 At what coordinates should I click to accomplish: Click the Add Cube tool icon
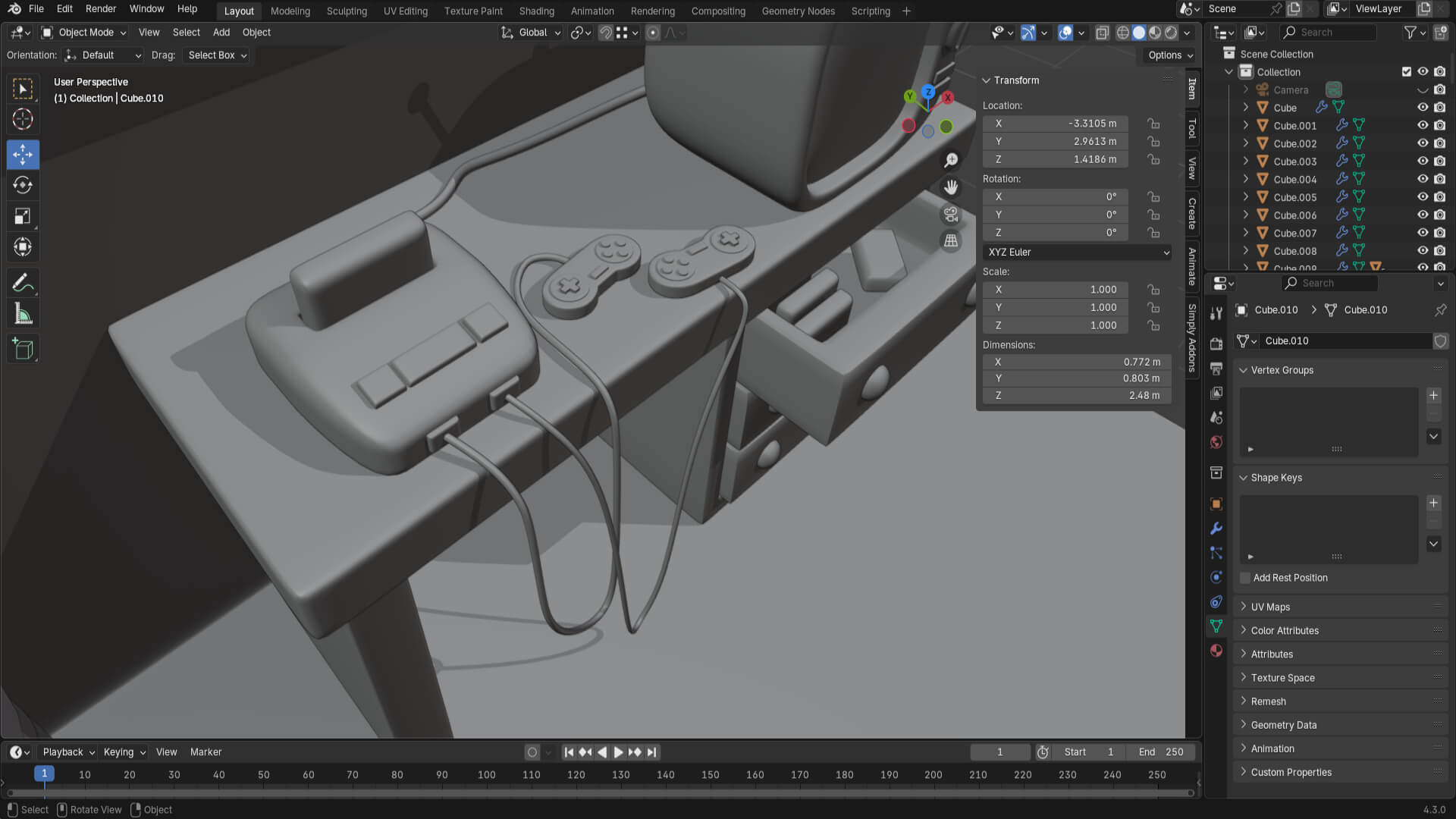click(x=23, y=349)
